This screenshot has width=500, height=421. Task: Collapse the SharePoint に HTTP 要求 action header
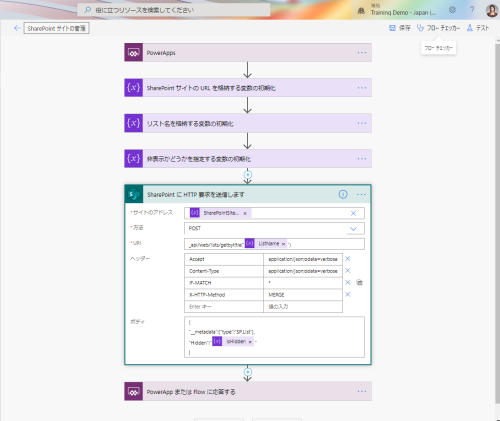248,194
